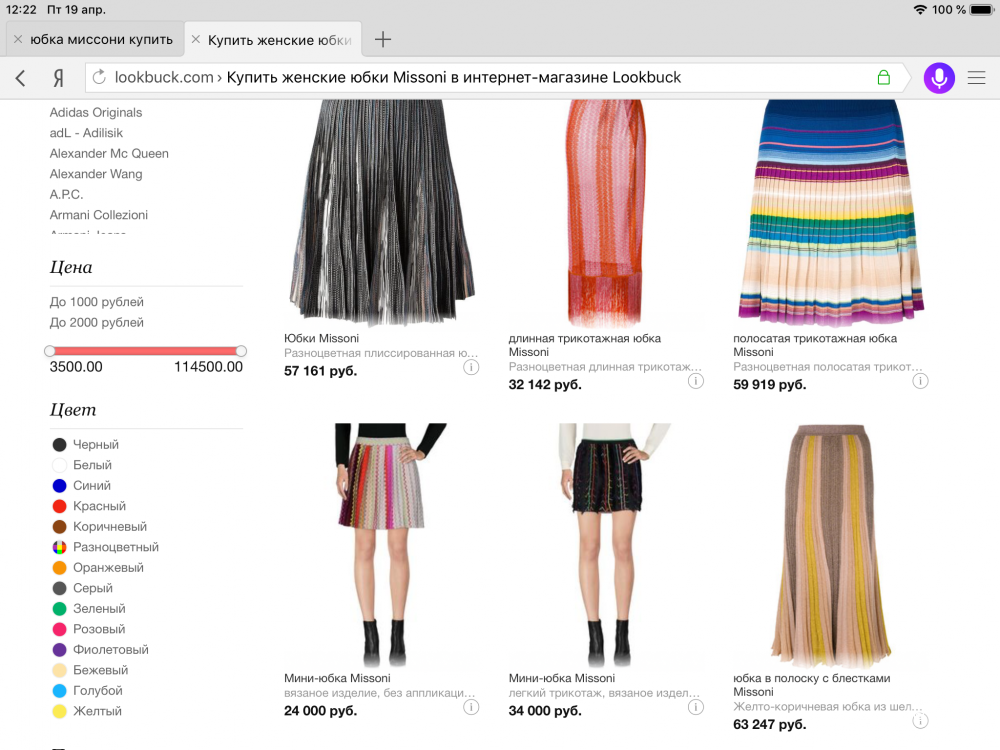Select brand Alexander Wang
The width and height of the screenshot is (1000, 750).
[x=96, y=173]
